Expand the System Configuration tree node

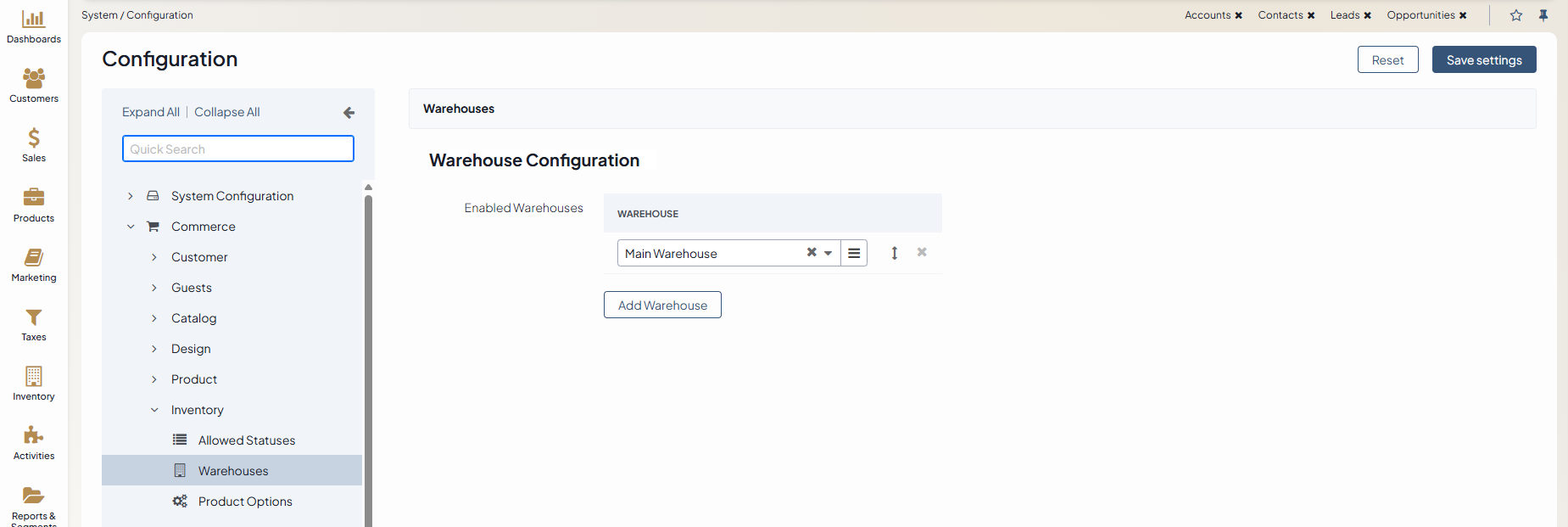(x=131, y=196)
